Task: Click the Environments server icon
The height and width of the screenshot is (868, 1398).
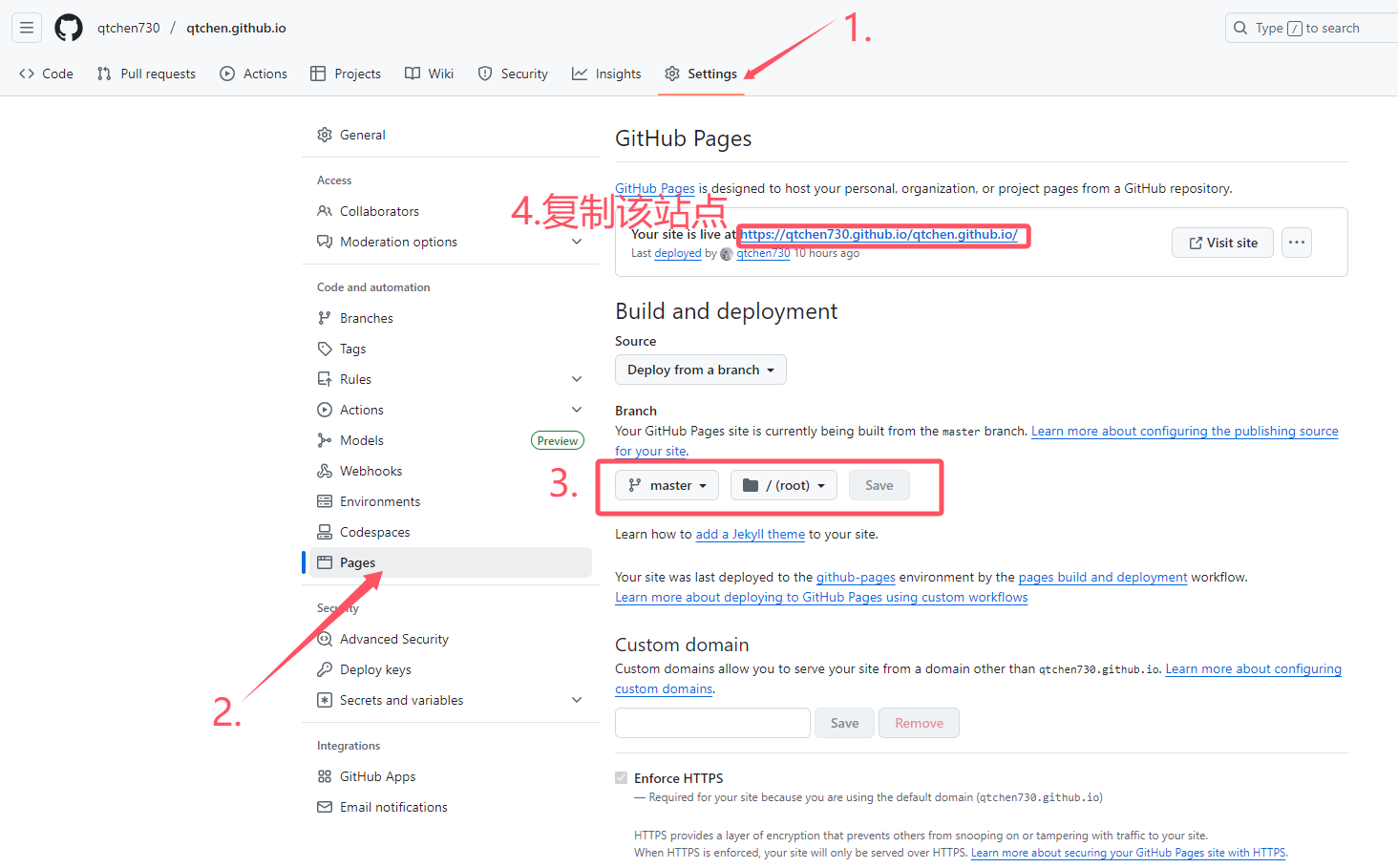Action: (x=325, y=501)
